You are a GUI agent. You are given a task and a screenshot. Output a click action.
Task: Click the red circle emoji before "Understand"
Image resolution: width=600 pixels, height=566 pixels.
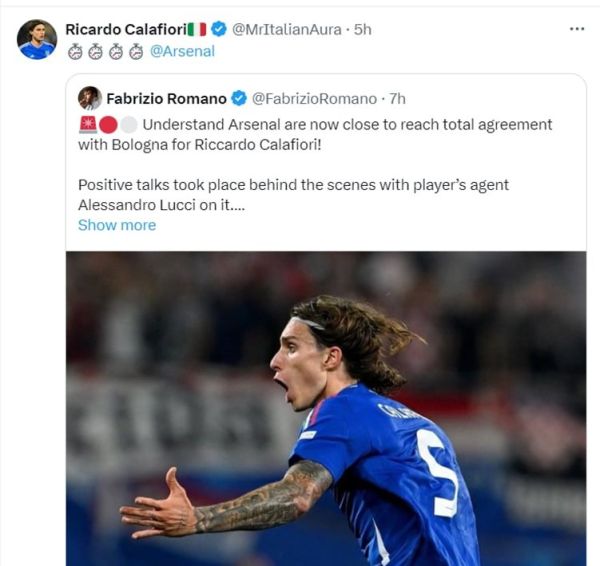tap(108, 125)
